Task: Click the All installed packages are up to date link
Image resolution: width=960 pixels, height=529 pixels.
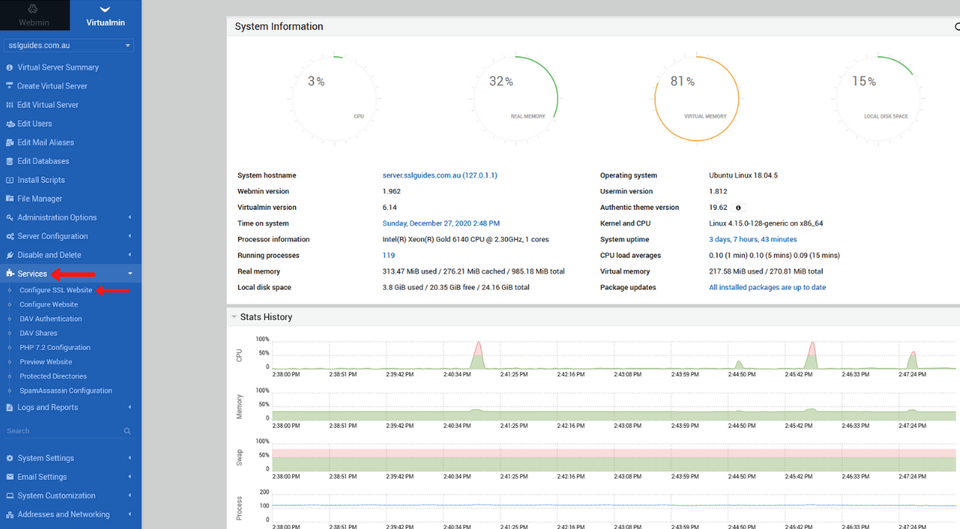Action: (767, 287)
